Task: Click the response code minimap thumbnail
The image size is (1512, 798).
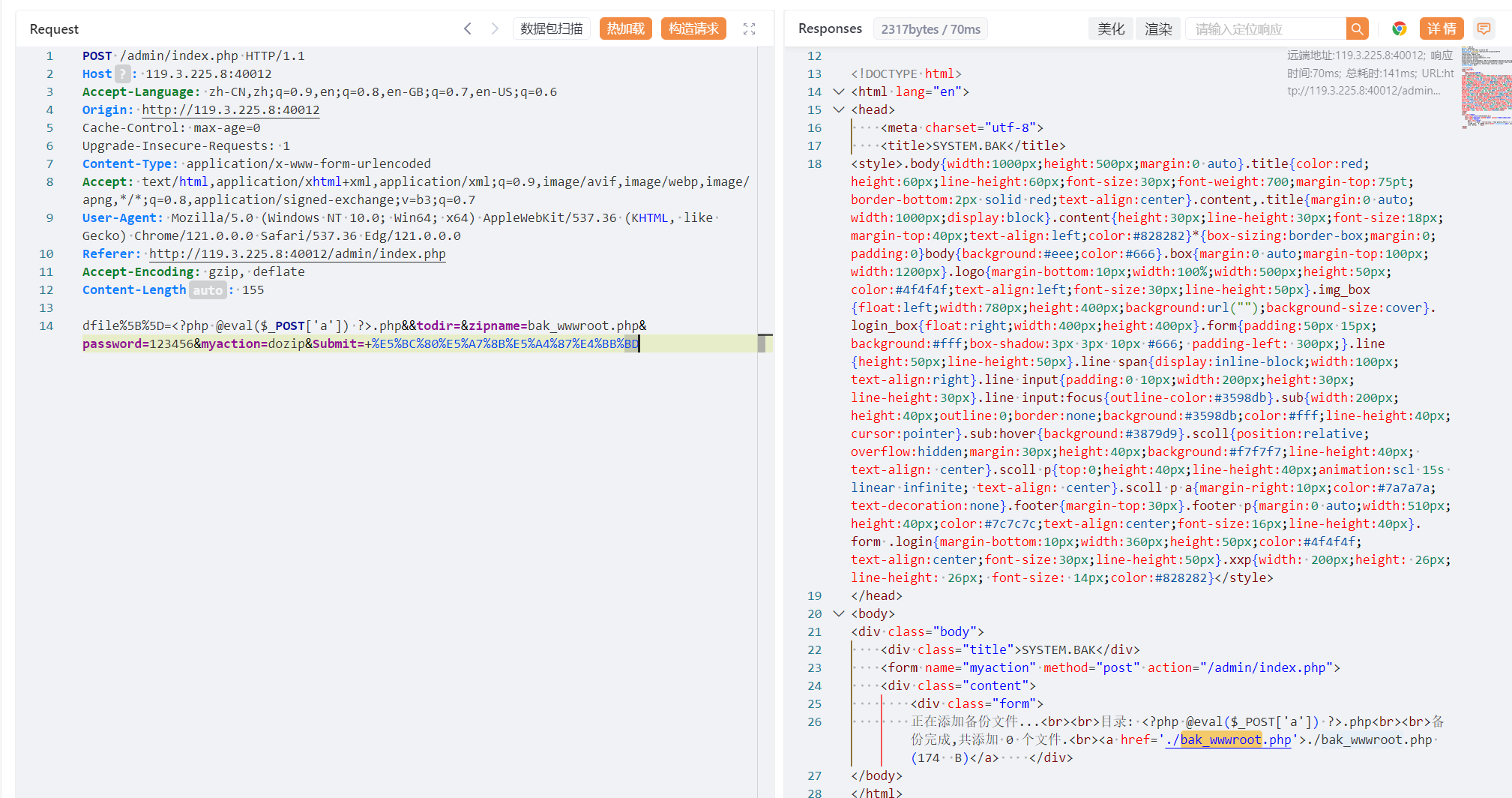Action: pyautogui.click(x=1486, y=88)
